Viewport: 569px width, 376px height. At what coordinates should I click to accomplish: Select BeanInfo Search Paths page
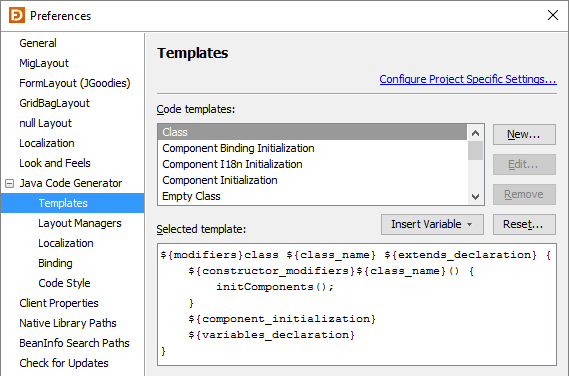74,343
